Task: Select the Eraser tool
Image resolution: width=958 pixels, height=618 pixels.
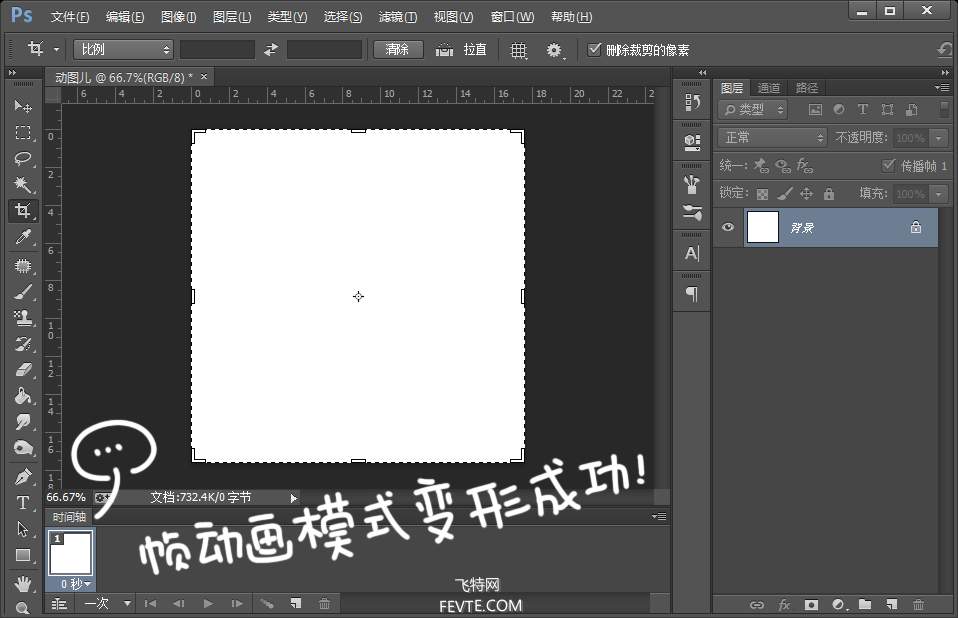Action: [x=23, y=370]
